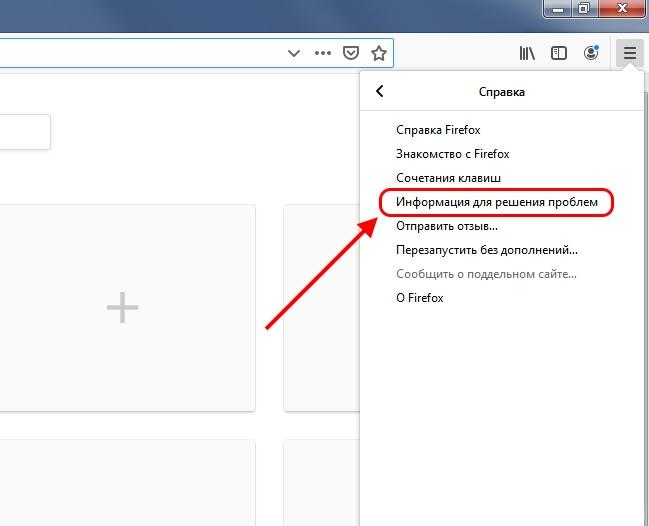
Task: Open the Firefox account icon
Action: pyautogui.click(x=591, y=53)
